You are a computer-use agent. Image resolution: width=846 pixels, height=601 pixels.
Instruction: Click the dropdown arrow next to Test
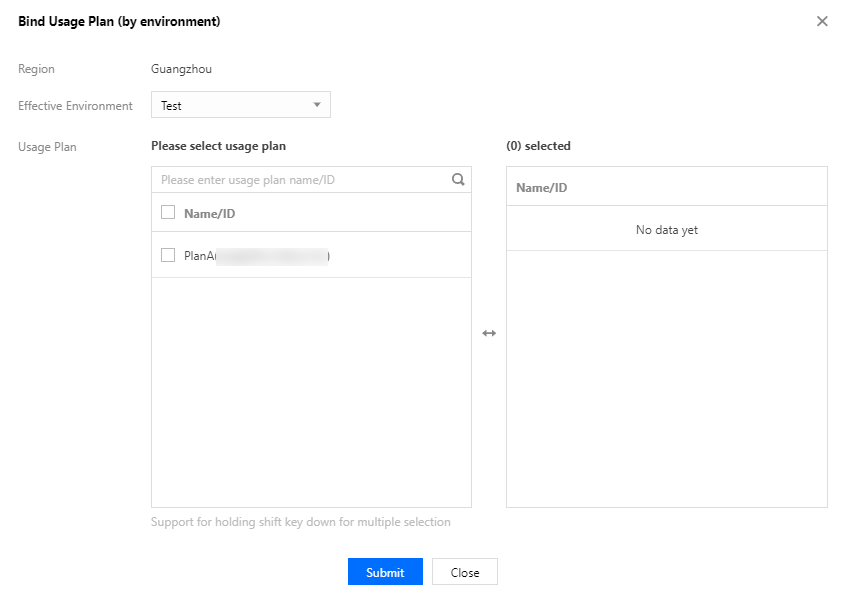[317, 105]
